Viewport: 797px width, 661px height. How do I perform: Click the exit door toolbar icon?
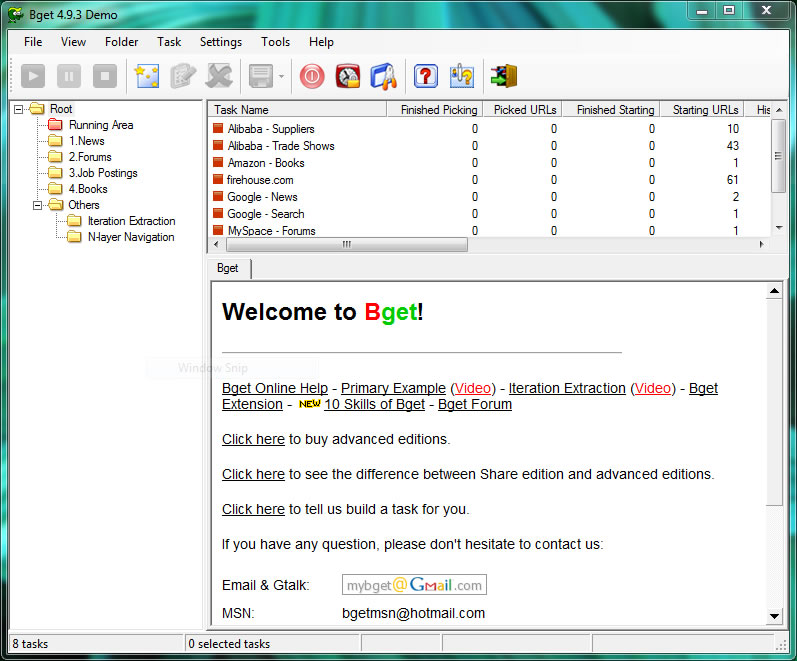(x=504, y=76)
